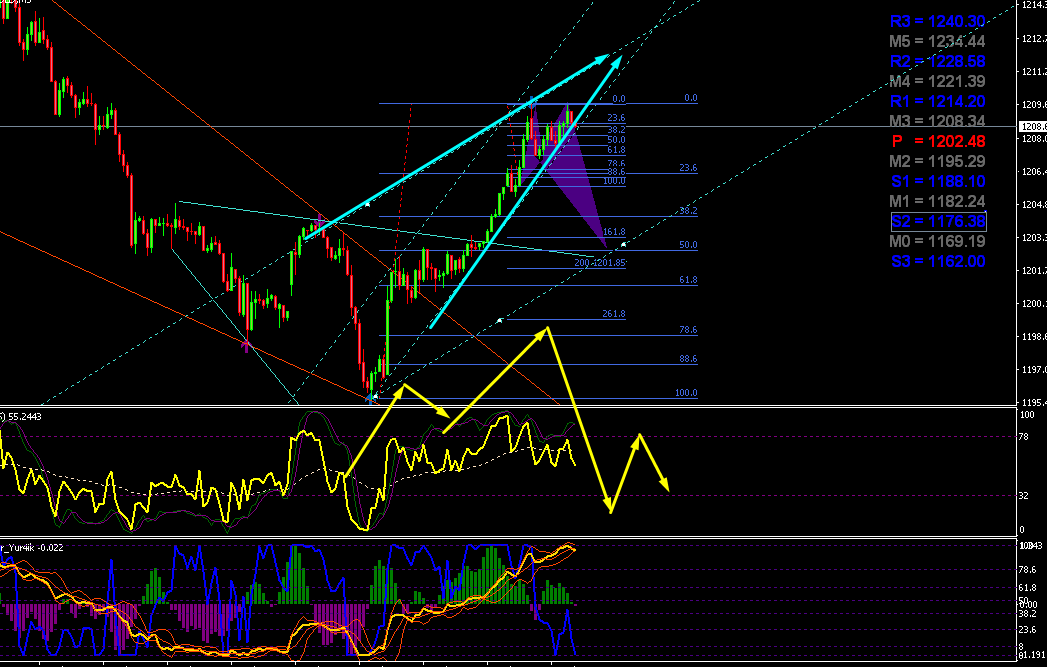Viewport: 1047px width, 667px height.
Task: Click the 88.6 label of the larger Fibonacci retracement
Action: pyautogui.click(x=688, y=359)
